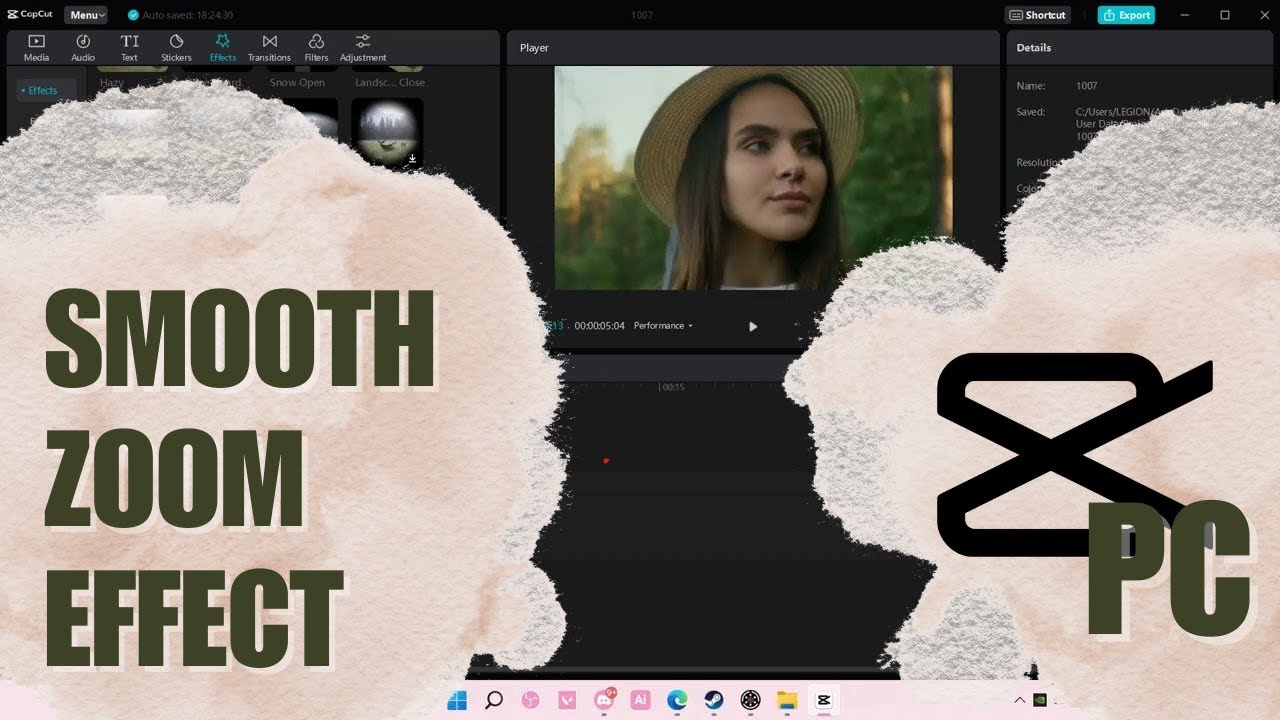Minimize the CapCut window
The width and height of the screenshot is (1280, 720).
[1186, 15]
